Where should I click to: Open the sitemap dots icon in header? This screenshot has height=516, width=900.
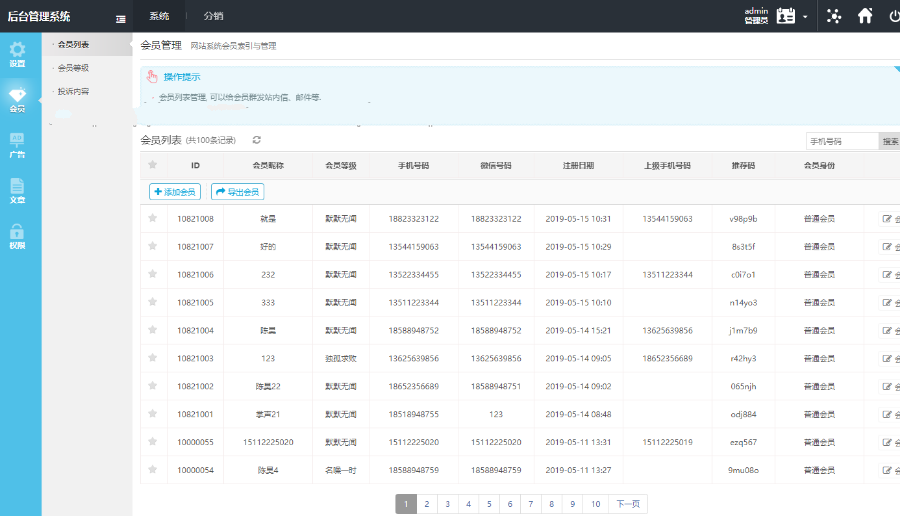click(834, 16)
